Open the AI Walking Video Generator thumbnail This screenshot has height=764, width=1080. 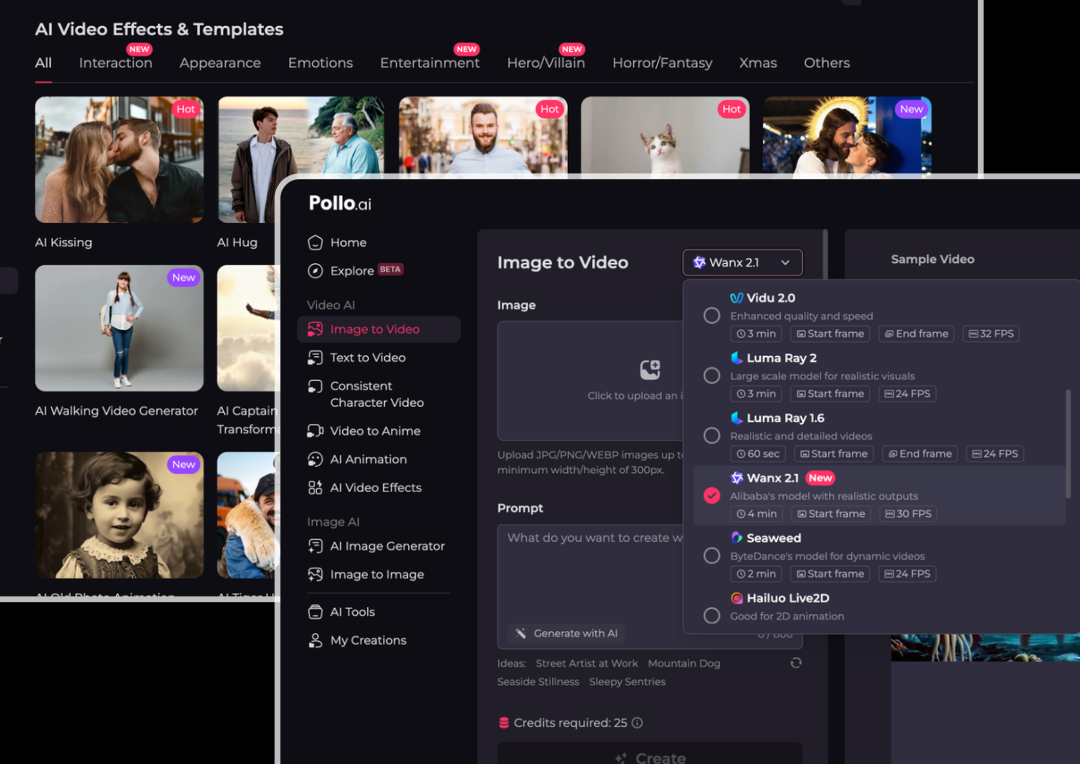point(119,329)
